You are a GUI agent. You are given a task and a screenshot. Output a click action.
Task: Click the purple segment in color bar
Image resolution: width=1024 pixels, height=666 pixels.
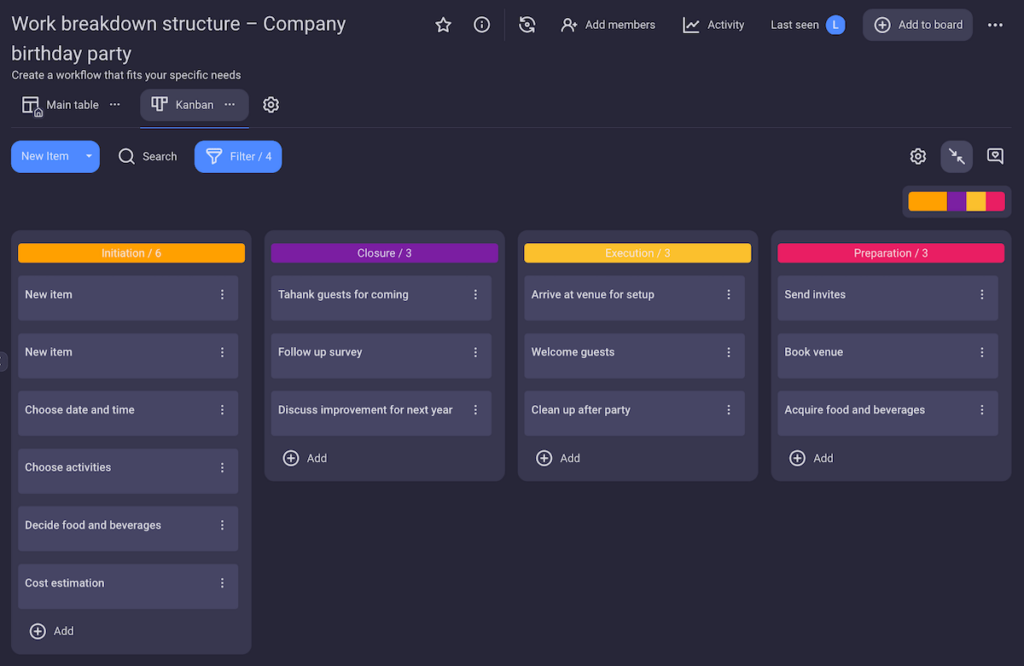[957, 201]
